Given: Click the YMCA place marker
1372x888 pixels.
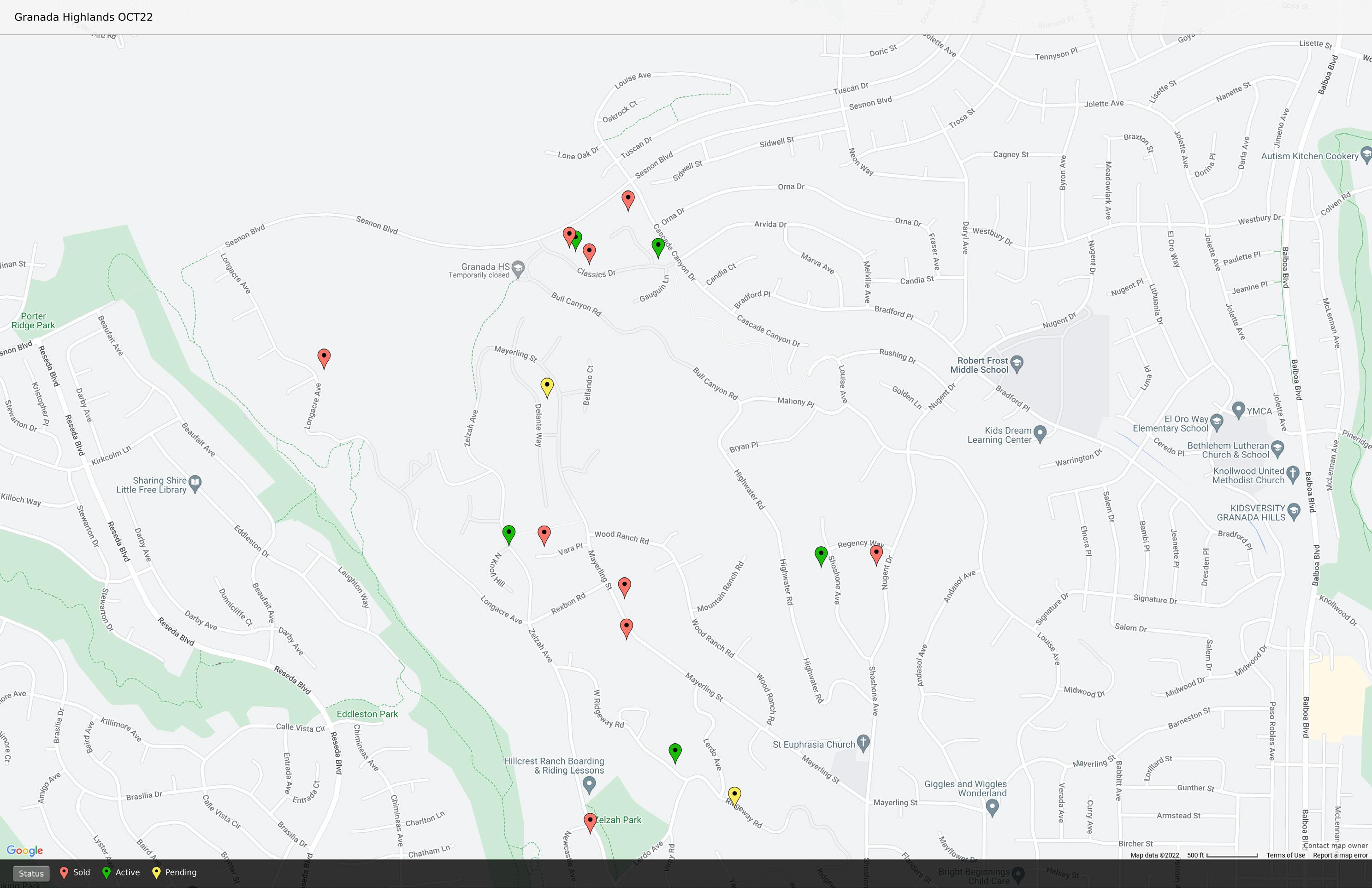Looking at the screenshot, I should pos(1238,410).
